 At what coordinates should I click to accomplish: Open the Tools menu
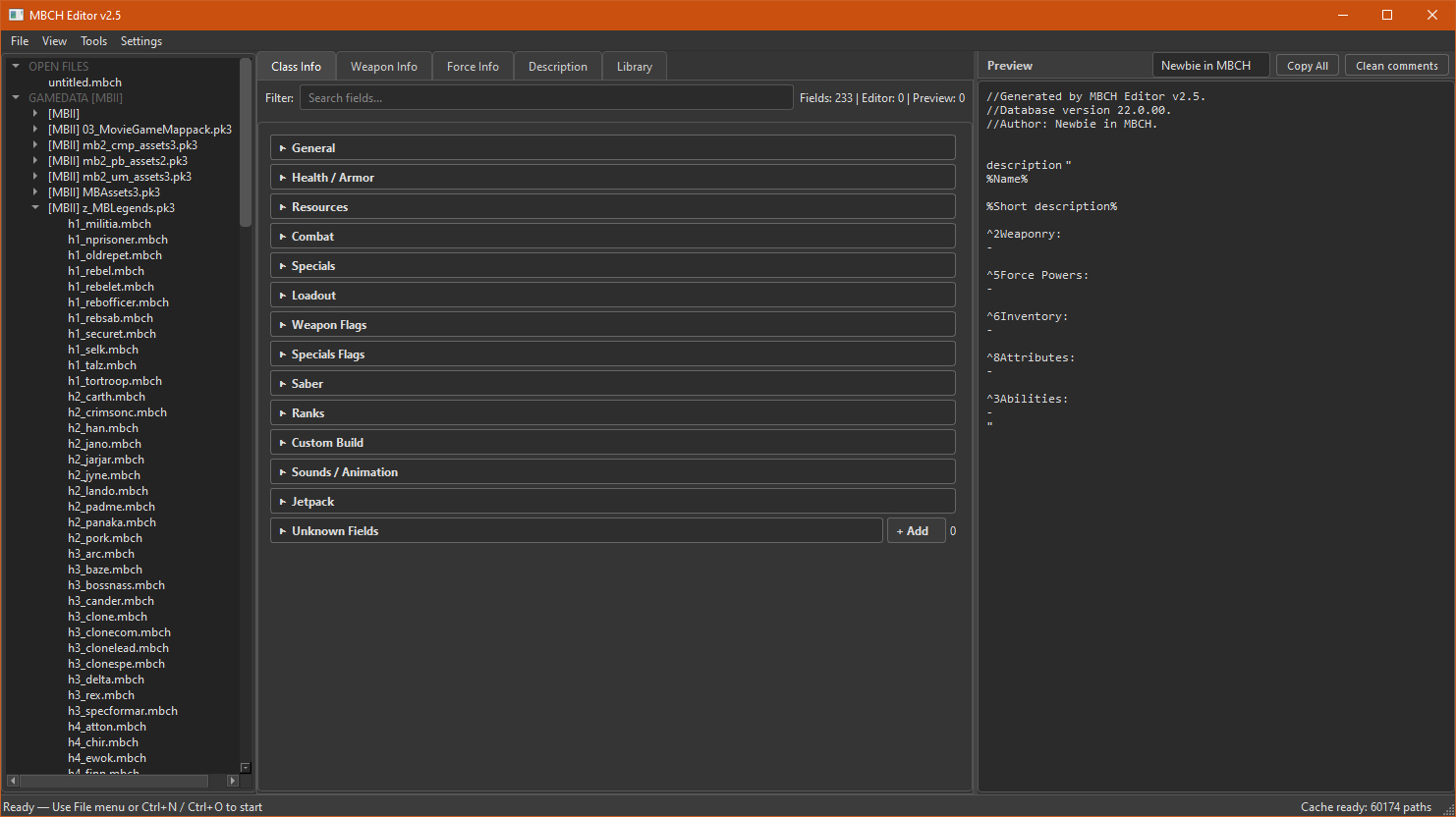click(94, 41)
